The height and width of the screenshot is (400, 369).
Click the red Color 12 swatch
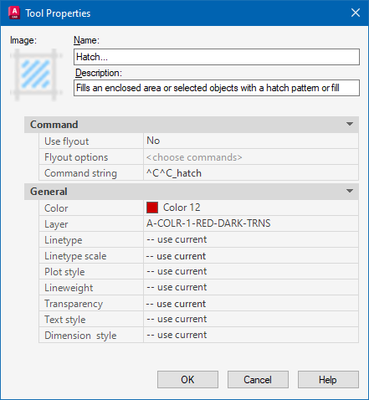pos(152,208)
